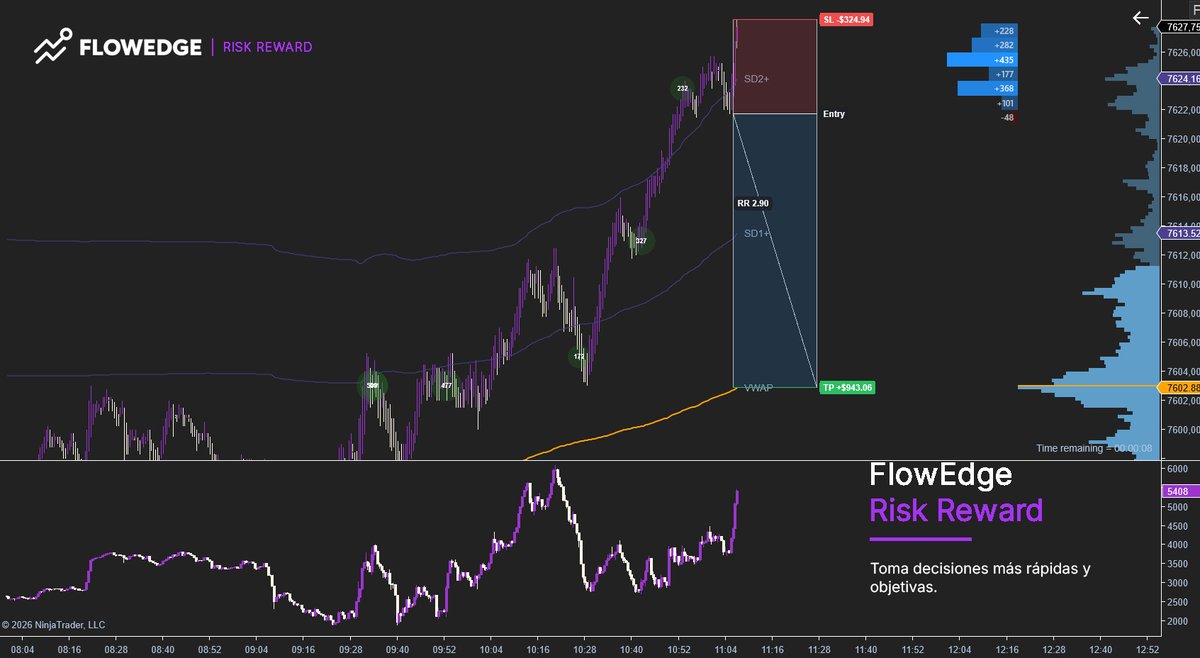Click the +228 delta bar
Screen dimensions: 1200x658
(998, 31)
